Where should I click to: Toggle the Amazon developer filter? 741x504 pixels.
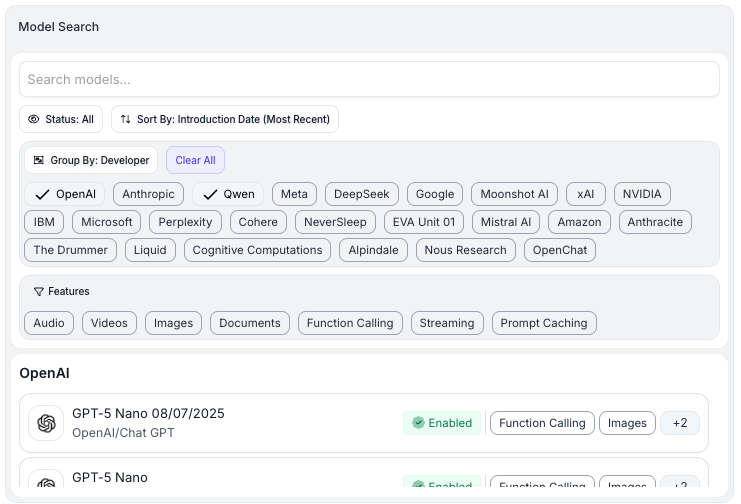579,222
